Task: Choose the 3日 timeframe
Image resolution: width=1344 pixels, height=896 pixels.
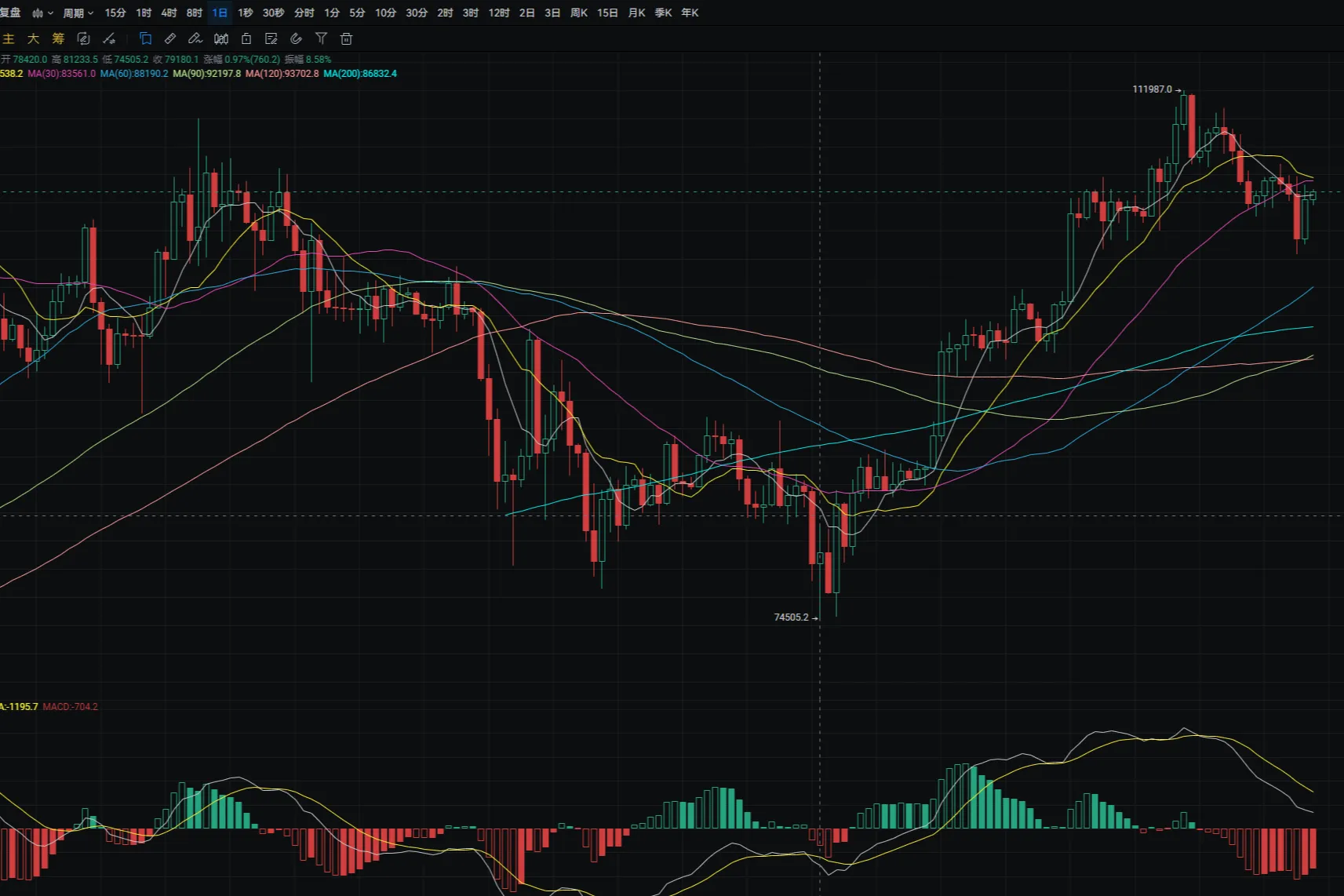Action: pyautogui.click(x=552, y=13)
